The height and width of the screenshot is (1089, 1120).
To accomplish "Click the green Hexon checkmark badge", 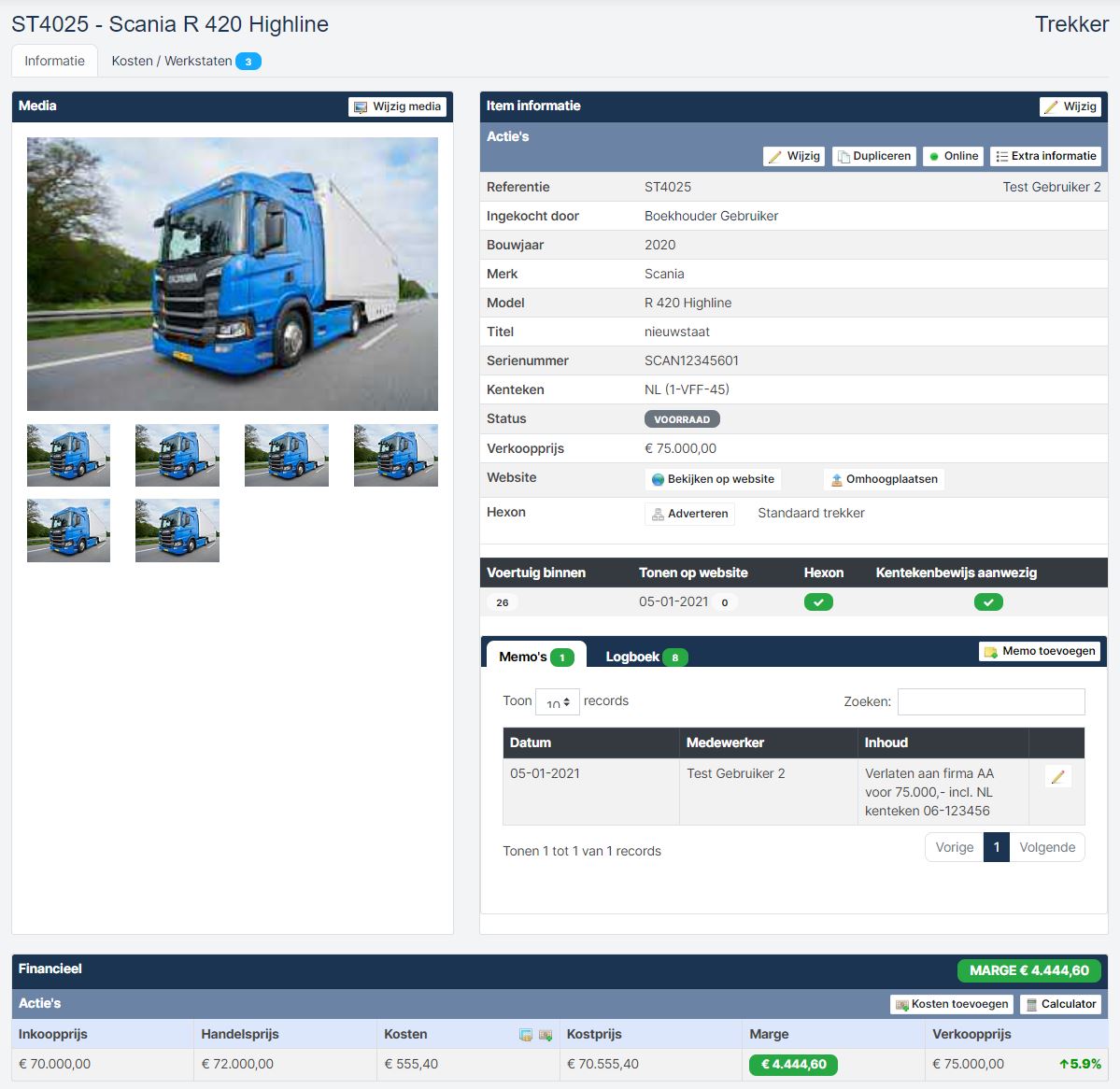I will pos(818,602).
